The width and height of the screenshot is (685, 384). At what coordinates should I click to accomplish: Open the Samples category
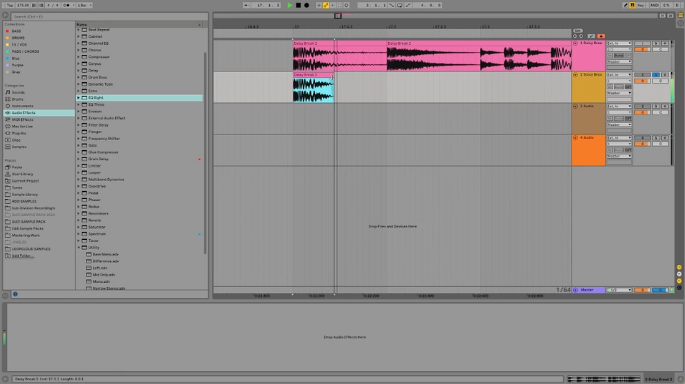(x=19, y=147)
